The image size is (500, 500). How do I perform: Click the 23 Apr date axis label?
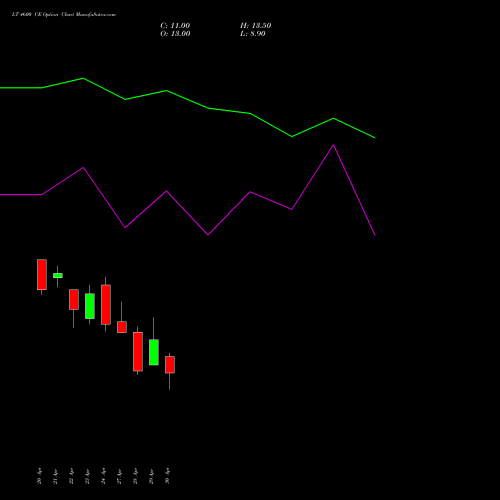coord(87,476)
